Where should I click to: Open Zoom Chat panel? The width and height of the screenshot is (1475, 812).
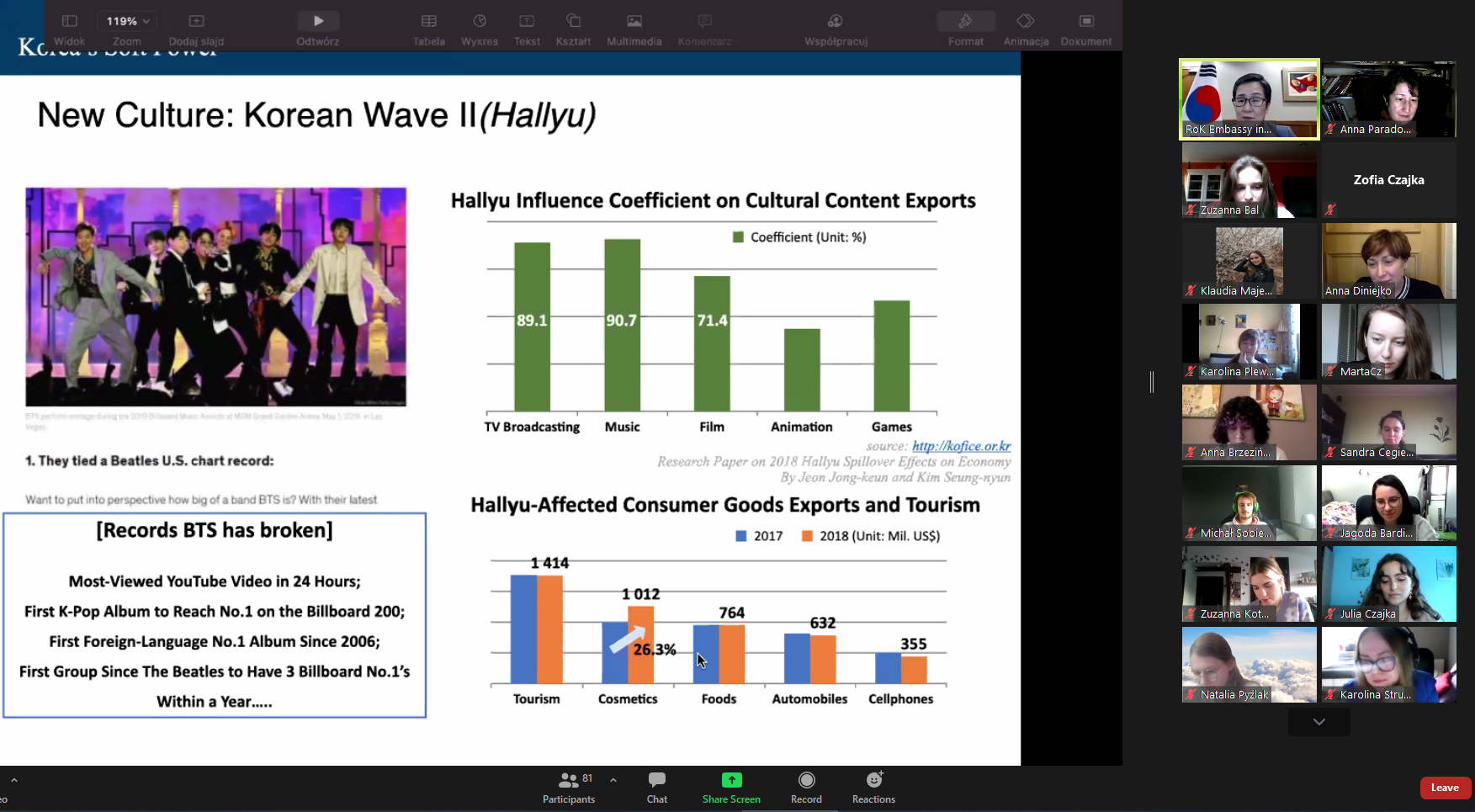click(x=657, y=788)
